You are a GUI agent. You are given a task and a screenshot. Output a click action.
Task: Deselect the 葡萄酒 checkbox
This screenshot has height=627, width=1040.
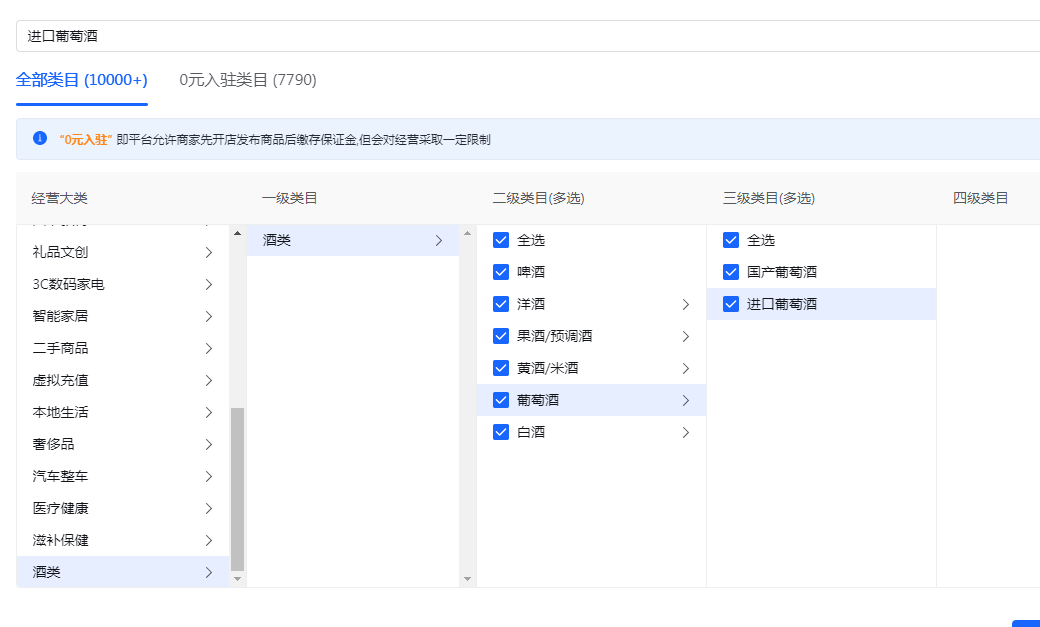501,399
